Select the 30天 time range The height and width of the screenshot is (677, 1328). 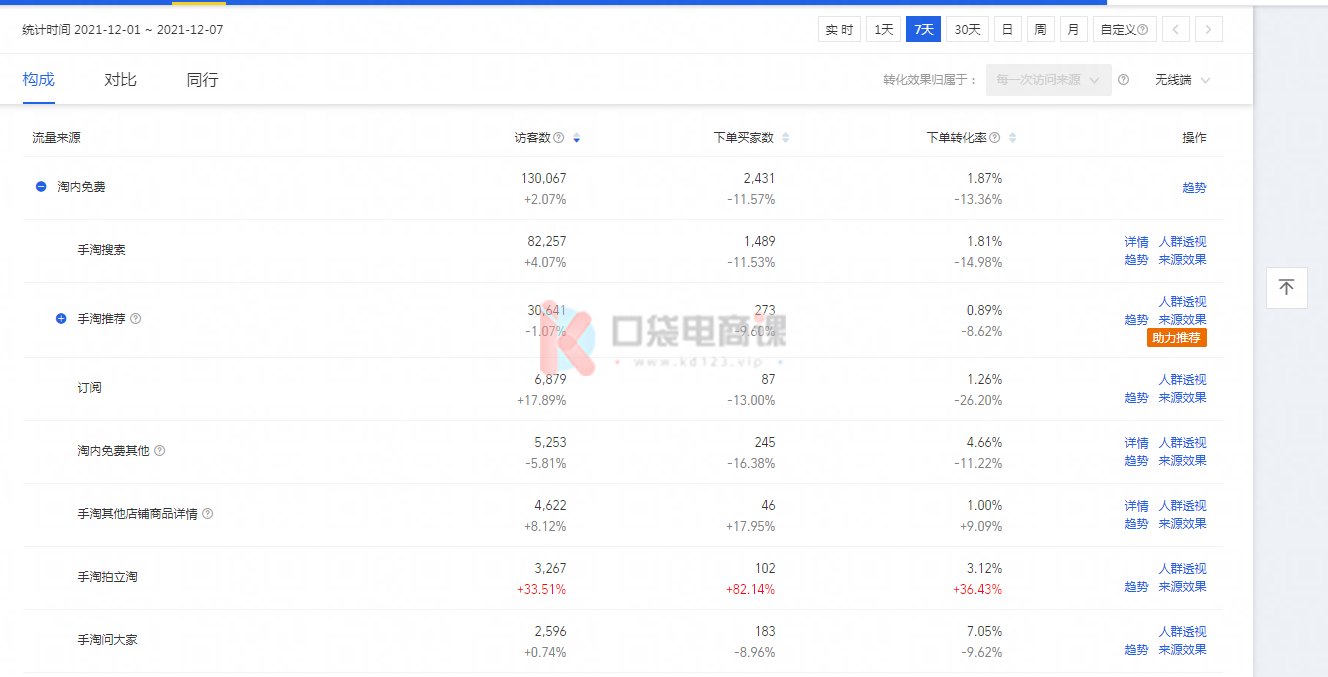967,30
